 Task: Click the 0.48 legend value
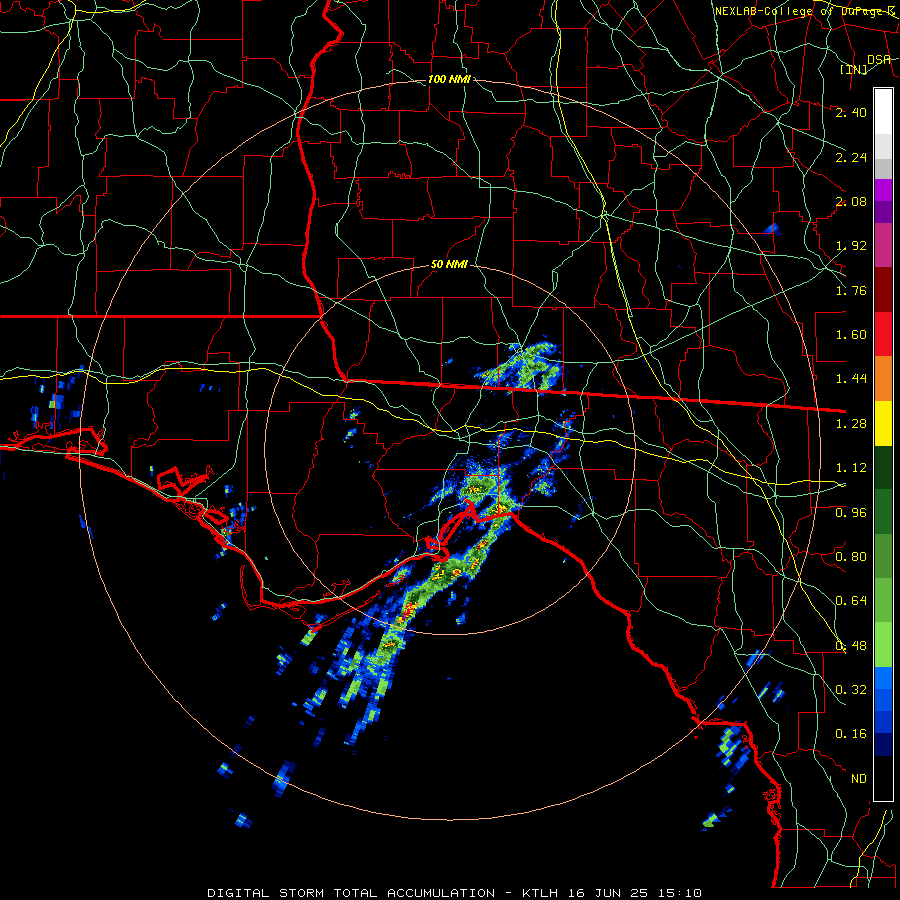click(x=851, y=646)
